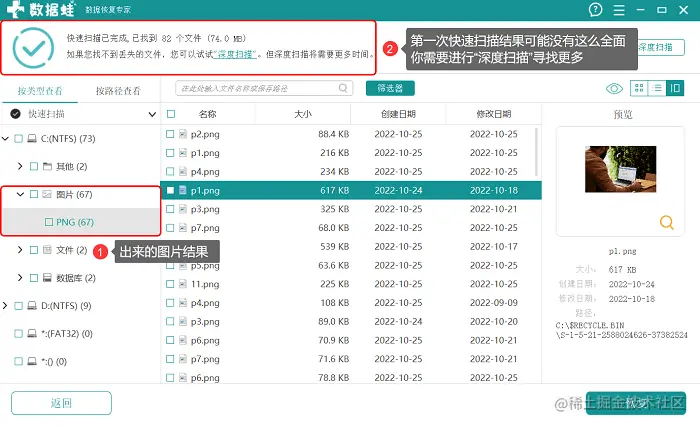Expand the D:(NTFS) (9) node
The width and height of the screenshot is (700, 426).
click(x=5, y=306)
